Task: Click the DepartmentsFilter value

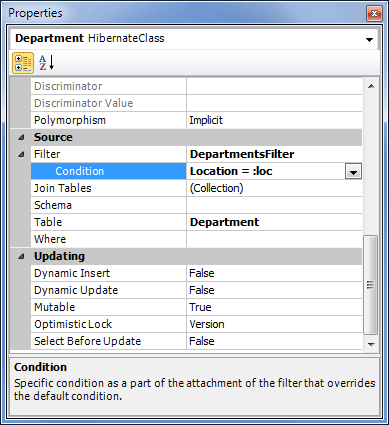Action: [x=242, y=154]
